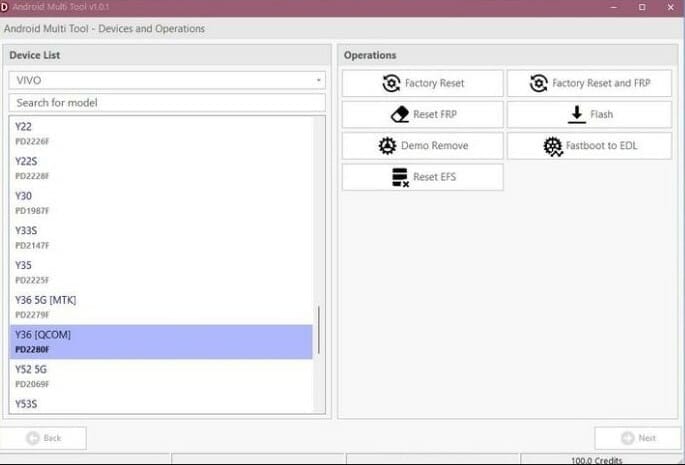Select Y33S PD2147F device

pyautogui.click(x=160, y=237)
